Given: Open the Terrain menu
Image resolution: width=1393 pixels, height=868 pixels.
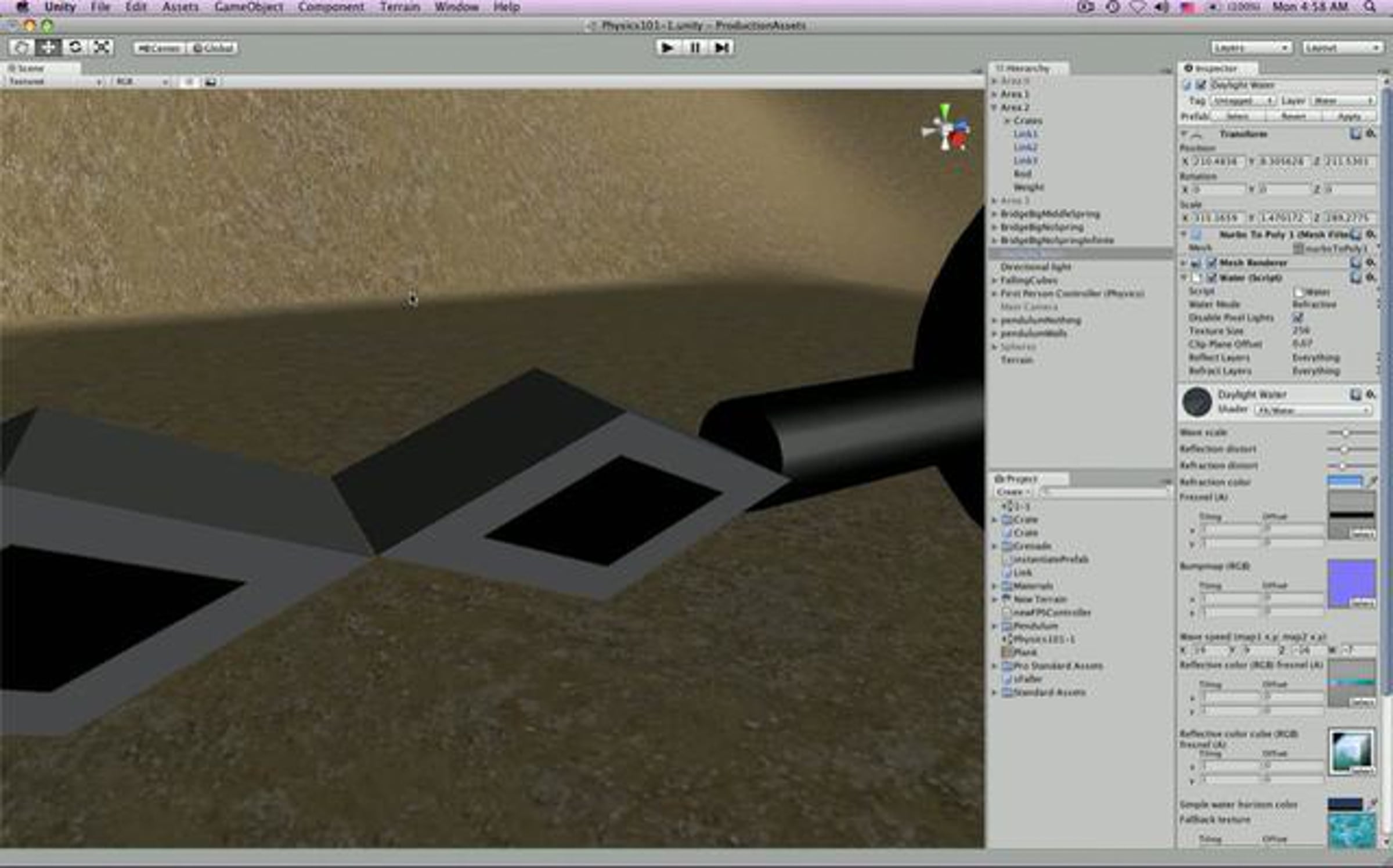Looking at the screenshot, I should 399,7.
